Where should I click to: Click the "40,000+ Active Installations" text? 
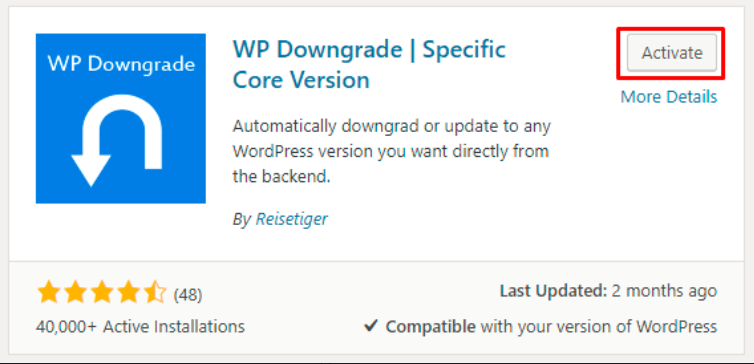140,326
